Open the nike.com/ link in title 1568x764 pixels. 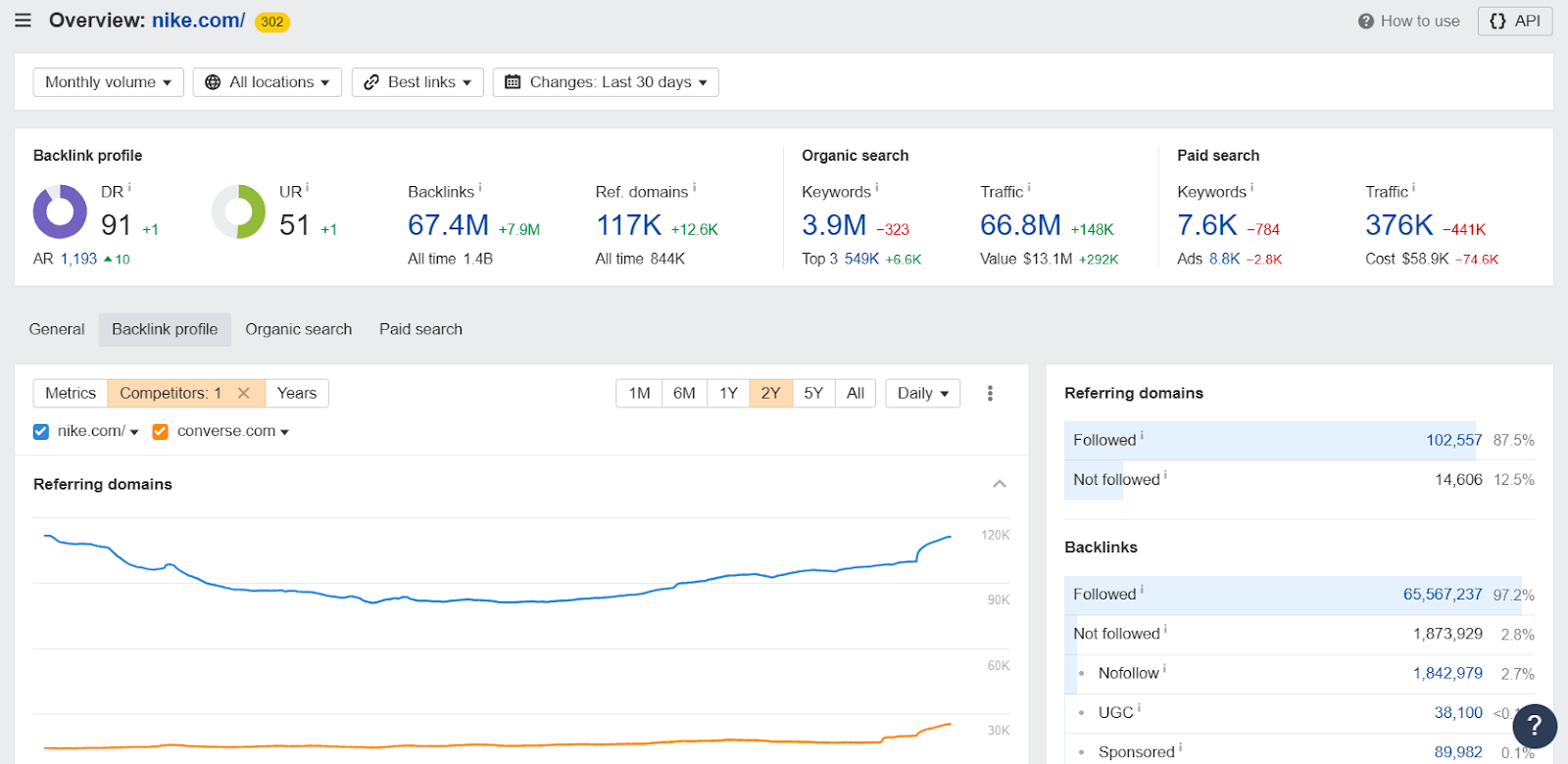click(x=198, y=21)
